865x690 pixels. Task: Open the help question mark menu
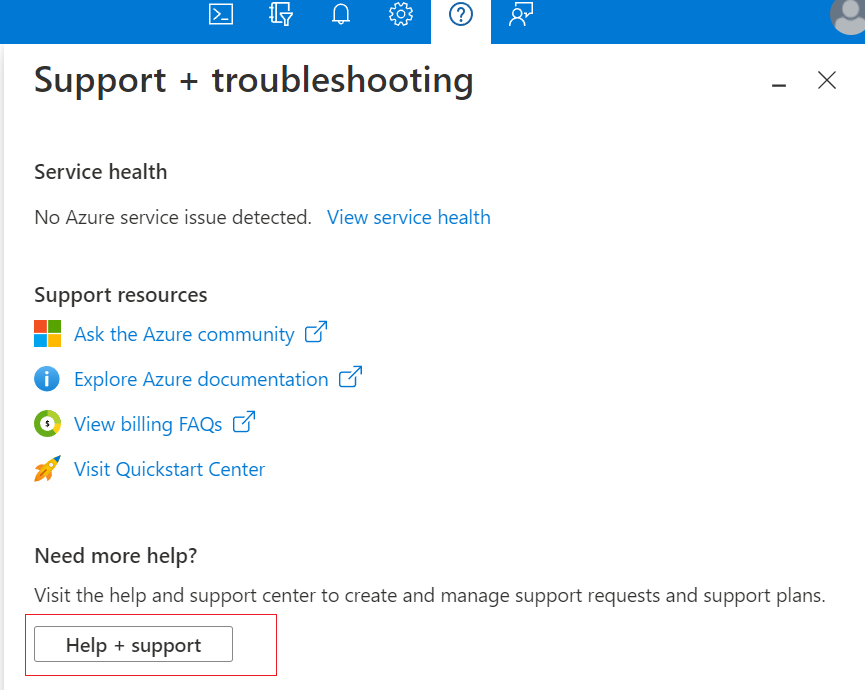(x=460, y=14)
